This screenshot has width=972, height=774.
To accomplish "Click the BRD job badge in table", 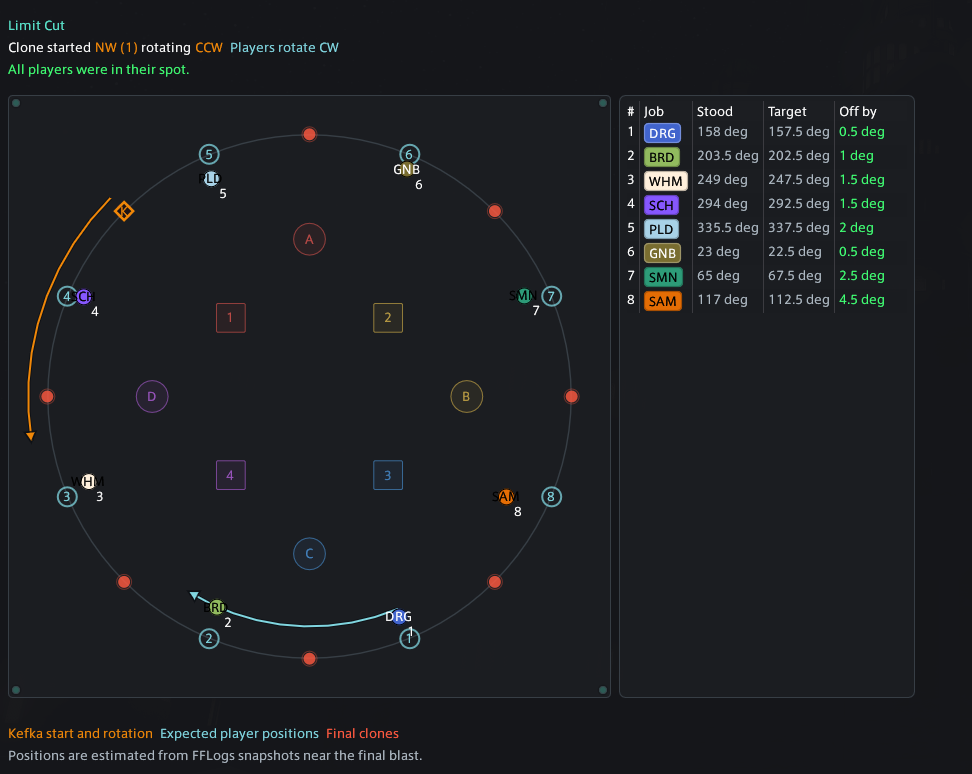I will point(661,157).
